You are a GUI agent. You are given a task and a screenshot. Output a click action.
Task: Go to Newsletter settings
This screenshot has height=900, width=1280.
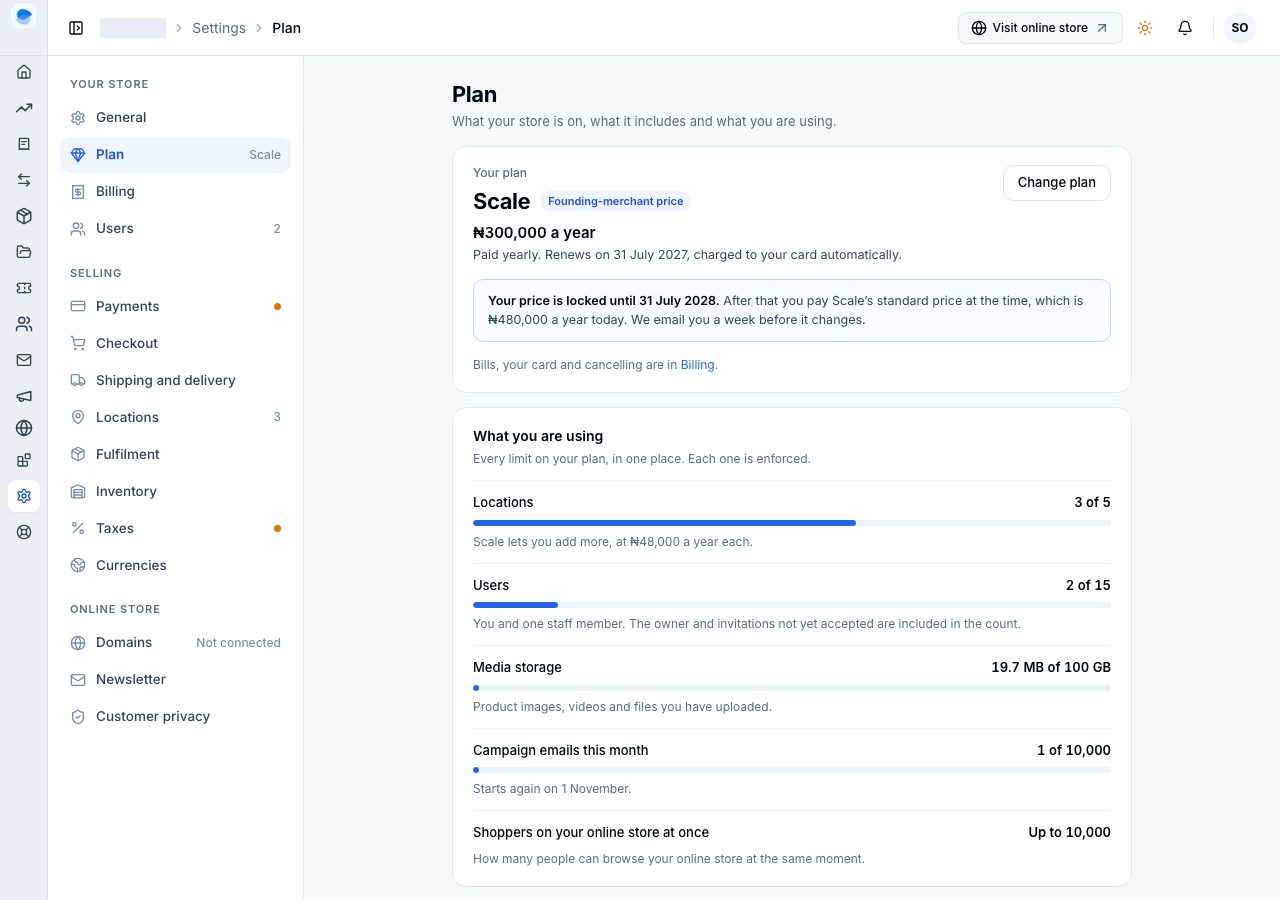tap(175, 680)
